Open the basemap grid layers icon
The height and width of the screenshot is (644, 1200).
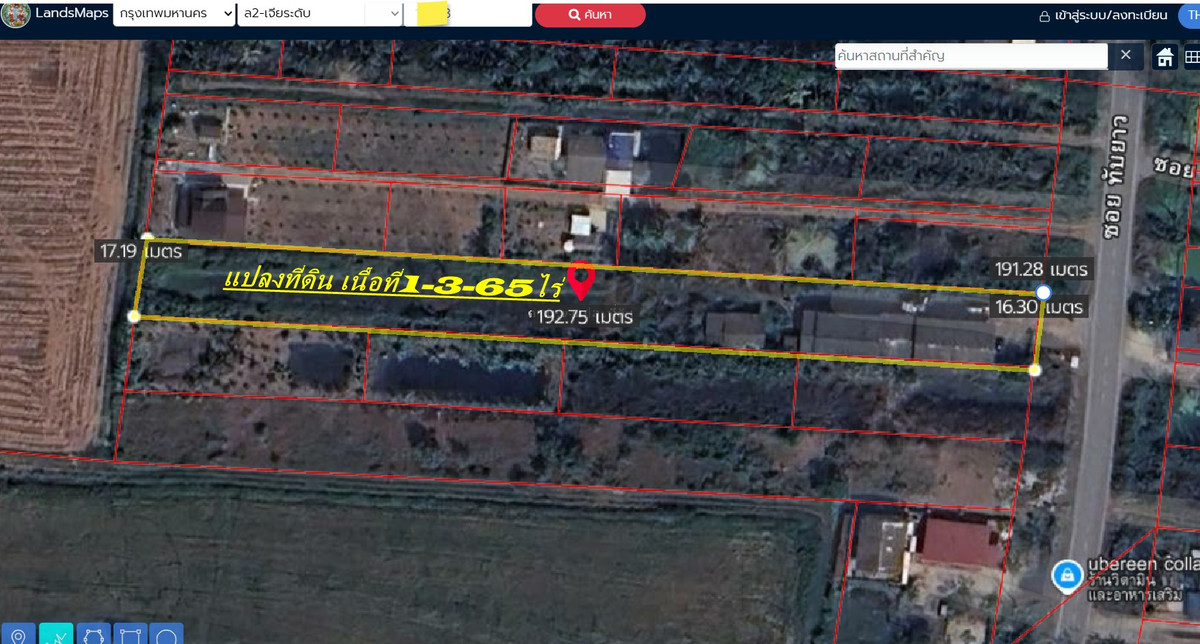click(x=1192, y=56)
